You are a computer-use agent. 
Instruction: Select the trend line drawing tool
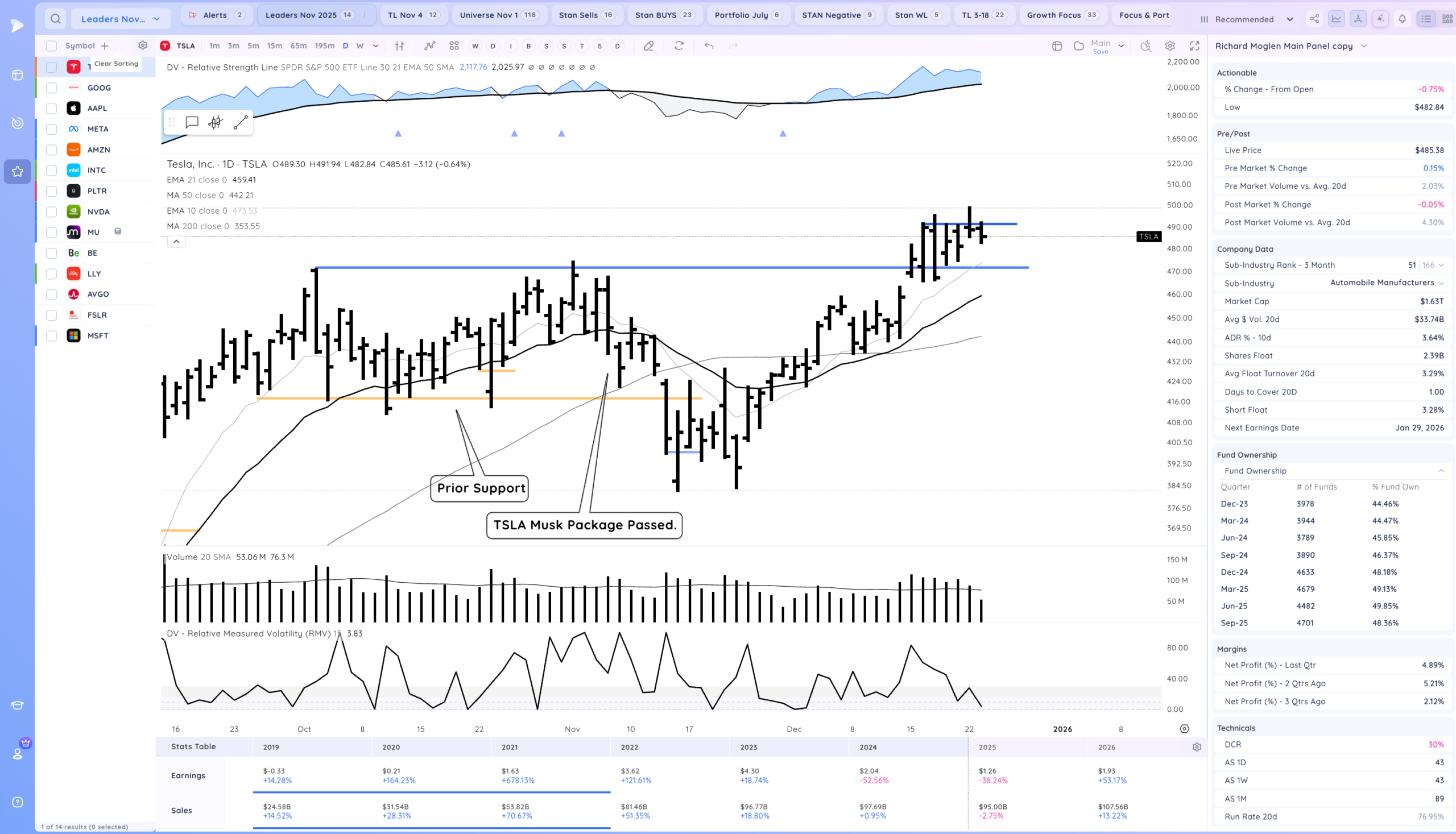[x=241, y=122]
